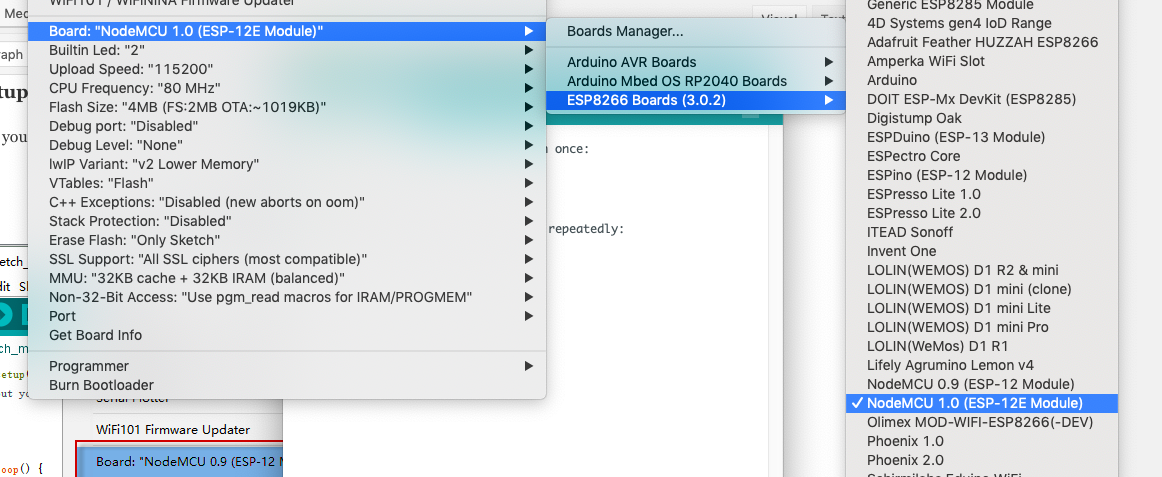
Task: Select NodeMCU 0.9 (ESP-12 Module)
Action: tap(981, 384)
